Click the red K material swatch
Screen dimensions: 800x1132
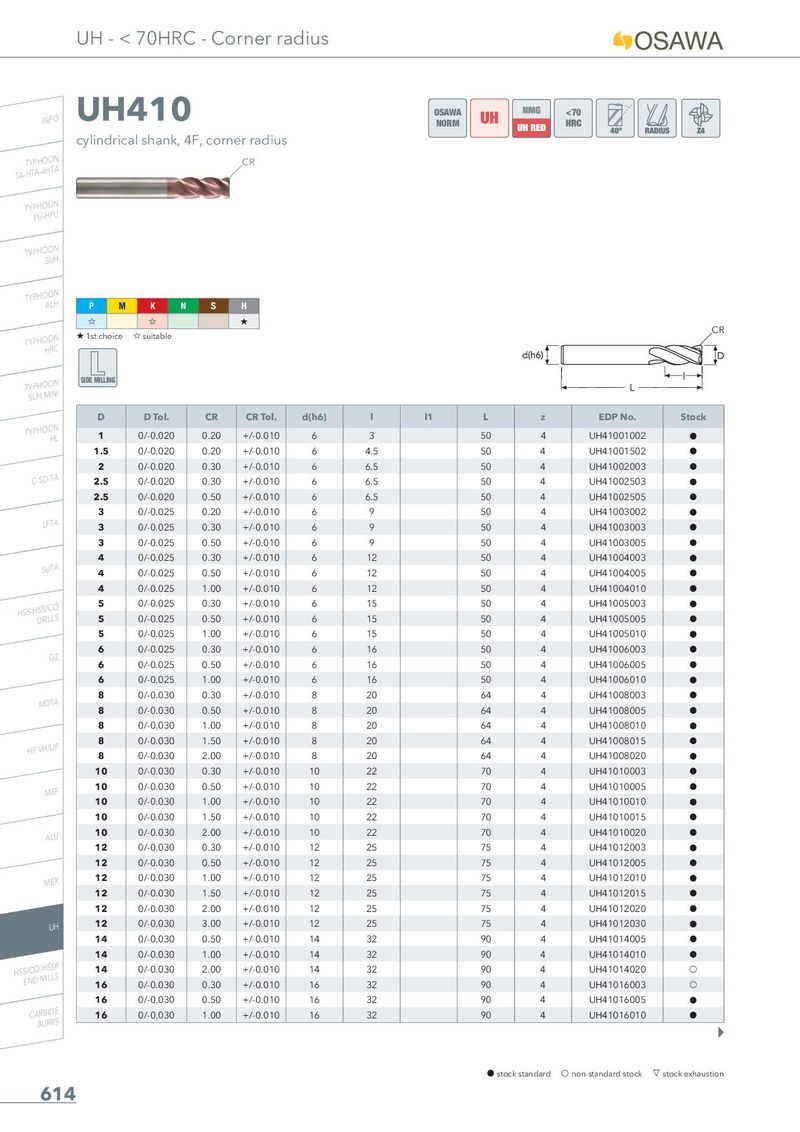tap(152, 306)
